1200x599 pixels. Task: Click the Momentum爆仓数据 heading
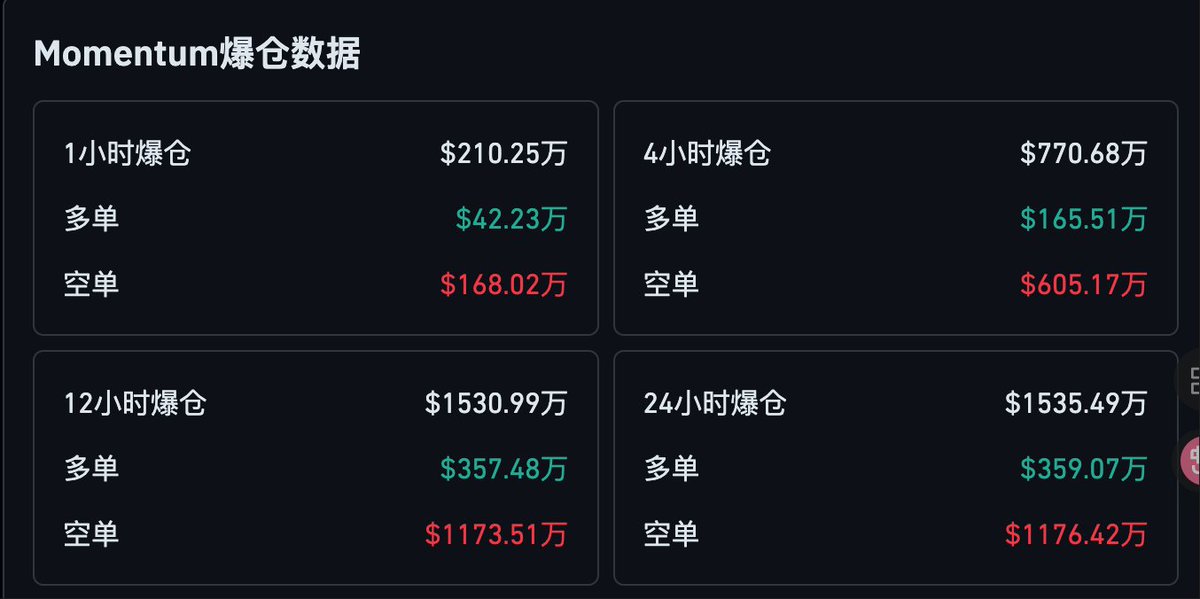197,54
